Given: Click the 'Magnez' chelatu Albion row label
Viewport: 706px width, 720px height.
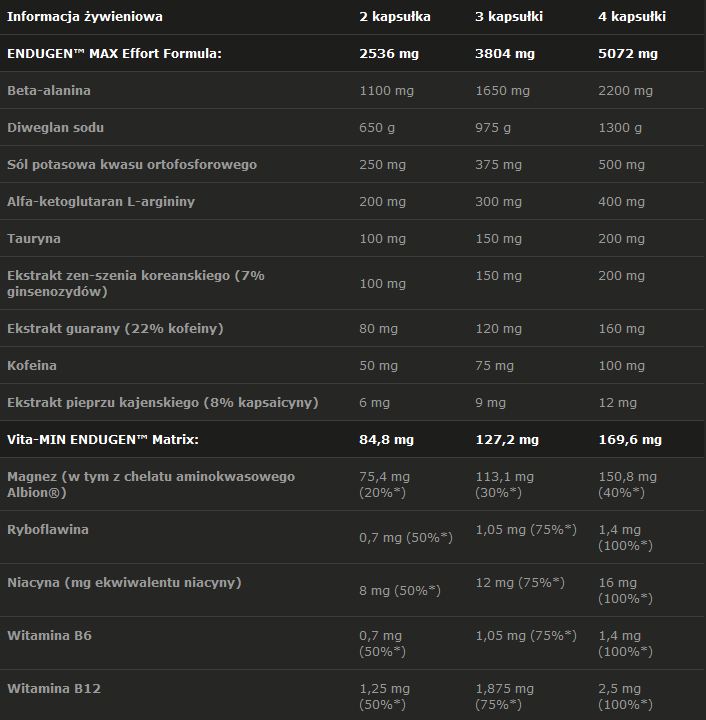Looking at the screenshot, I should click(151, 484).
